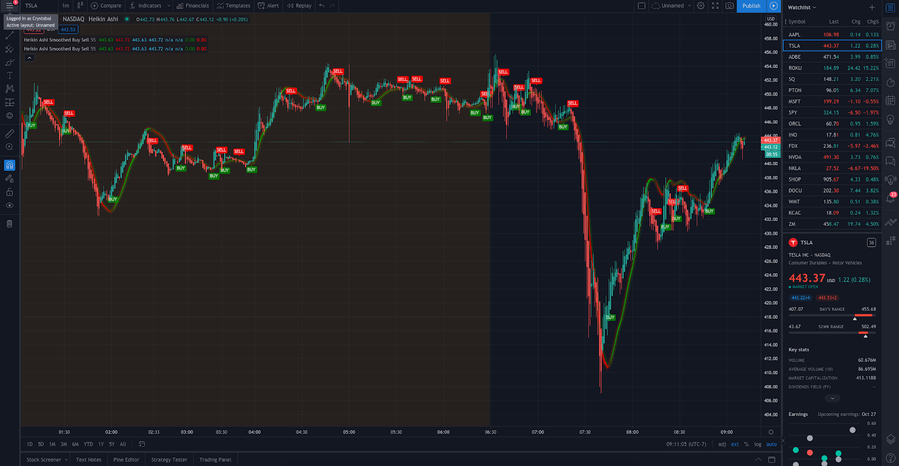Image resolution: width=899 pixels, height=466 pixels.
Task: Select the zoom in tool
Action: [10, 147]
